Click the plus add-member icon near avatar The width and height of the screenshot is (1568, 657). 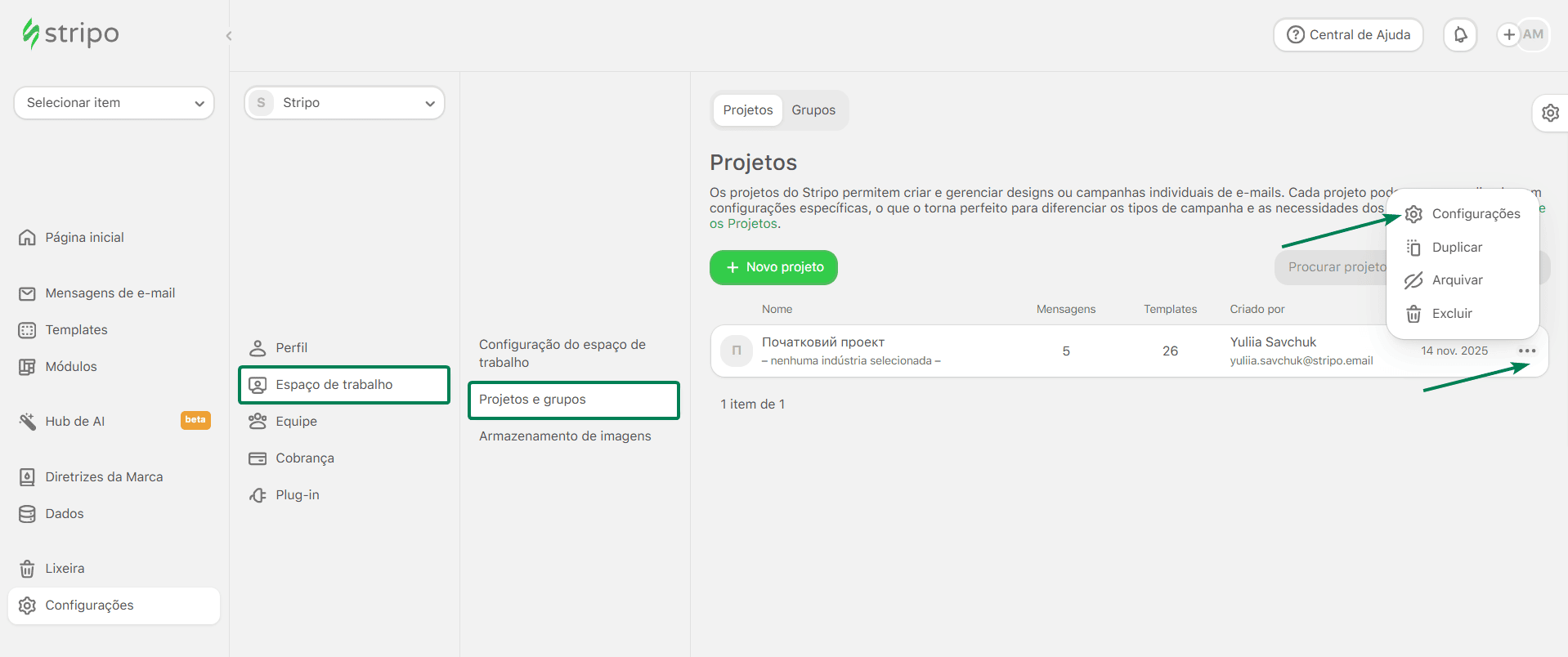[x=1509, y=34]
